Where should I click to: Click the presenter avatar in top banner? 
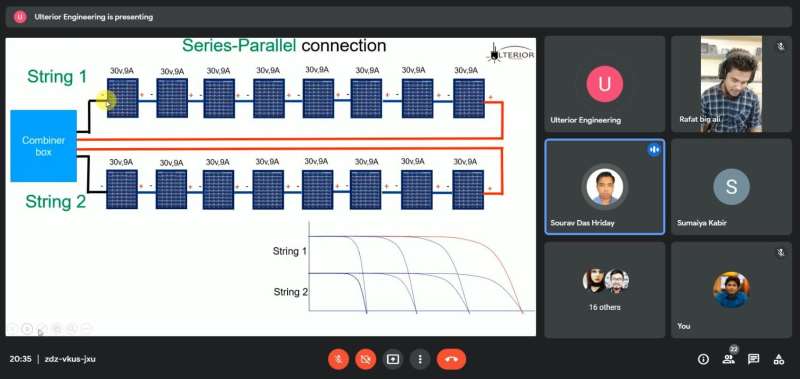pyautogui.click(x=20, y=17)
